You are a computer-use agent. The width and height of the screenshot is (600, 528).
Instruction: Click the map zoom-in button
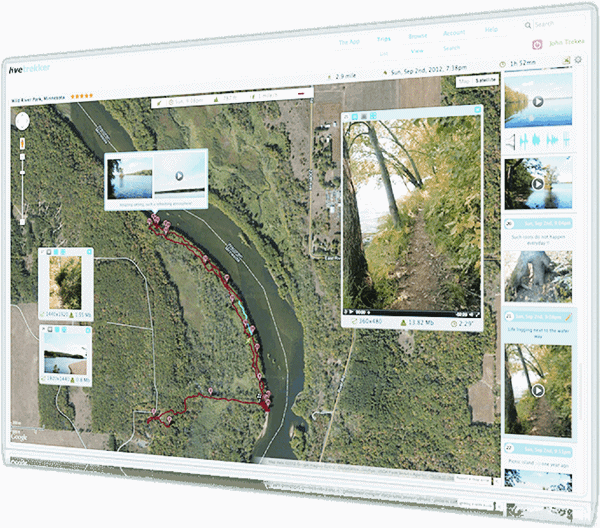pyautogui.click(x=22, y=157)
